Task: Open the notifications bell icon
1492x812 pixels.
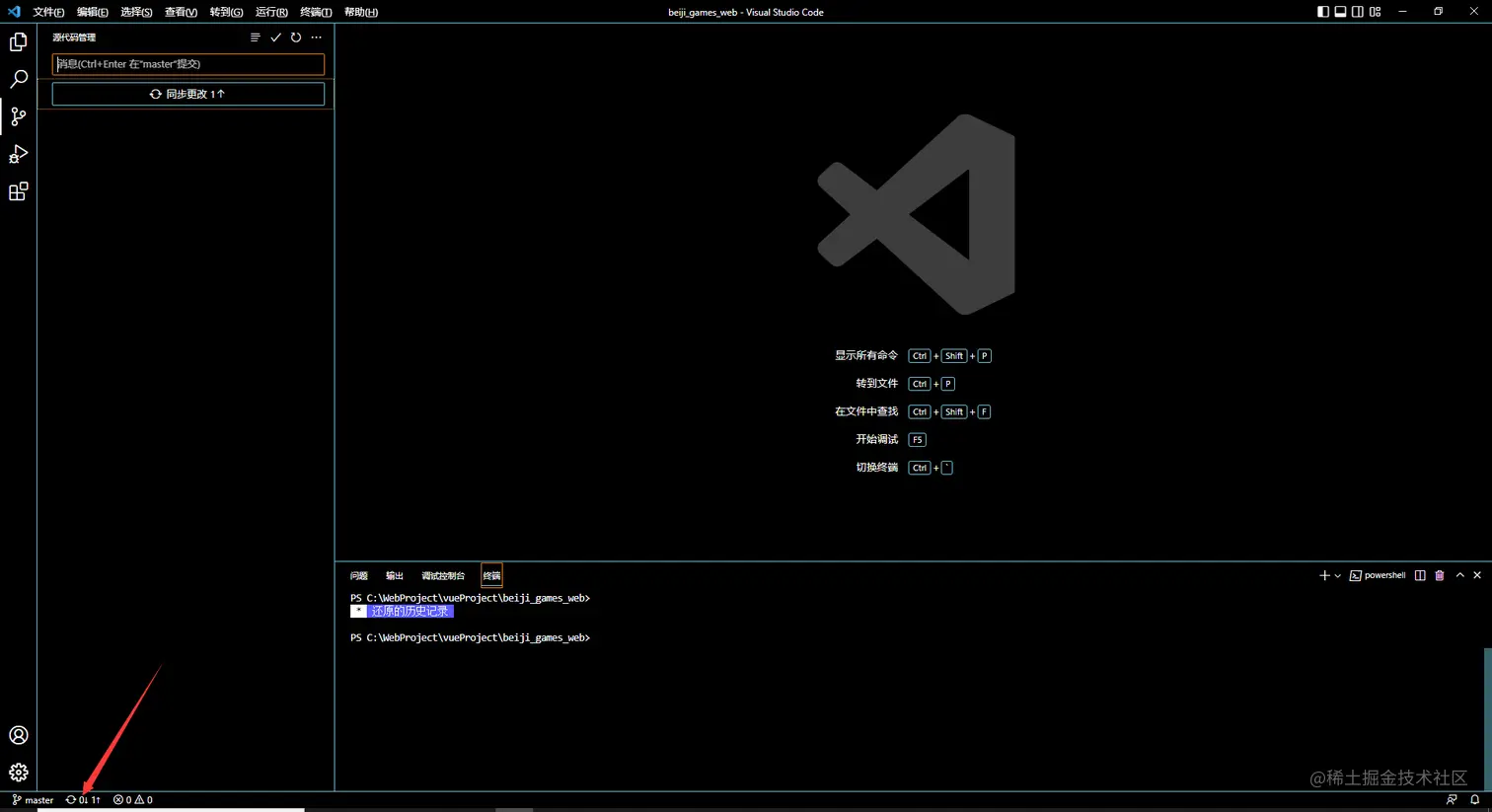Action: [1475, 800]
